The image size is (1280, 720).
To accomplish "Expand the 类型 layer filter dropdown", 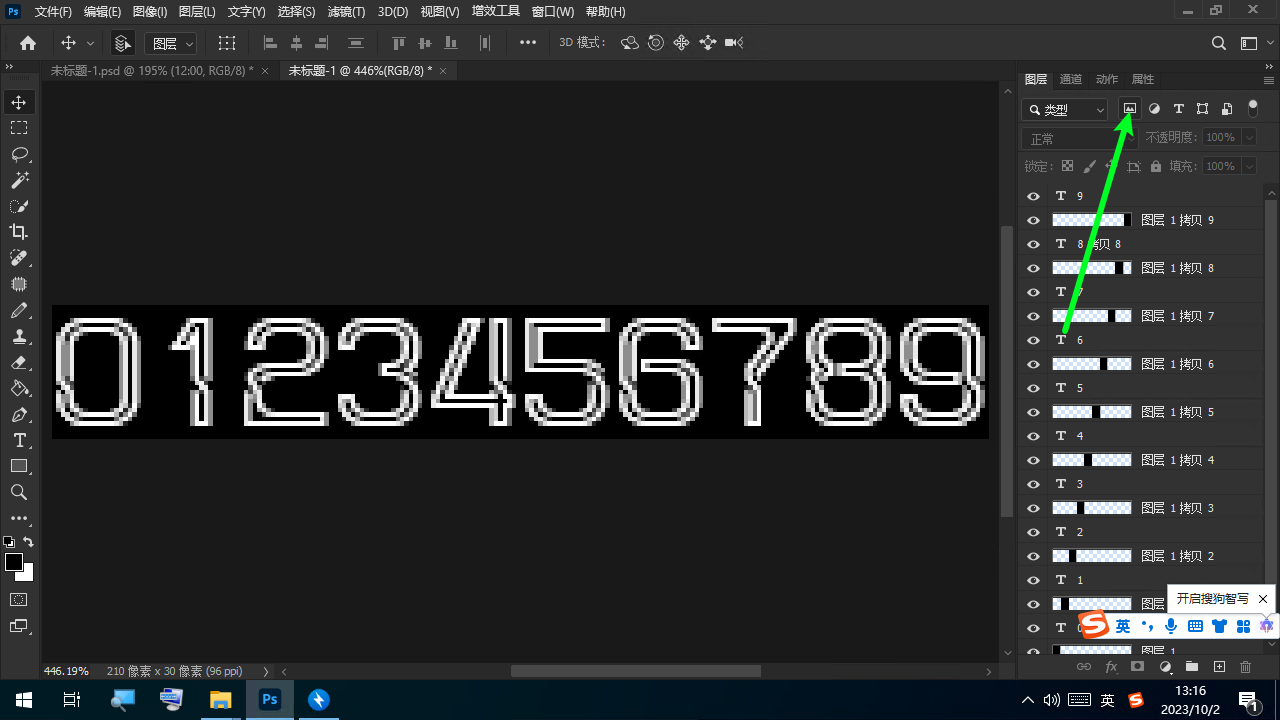I will [1066, 110].
